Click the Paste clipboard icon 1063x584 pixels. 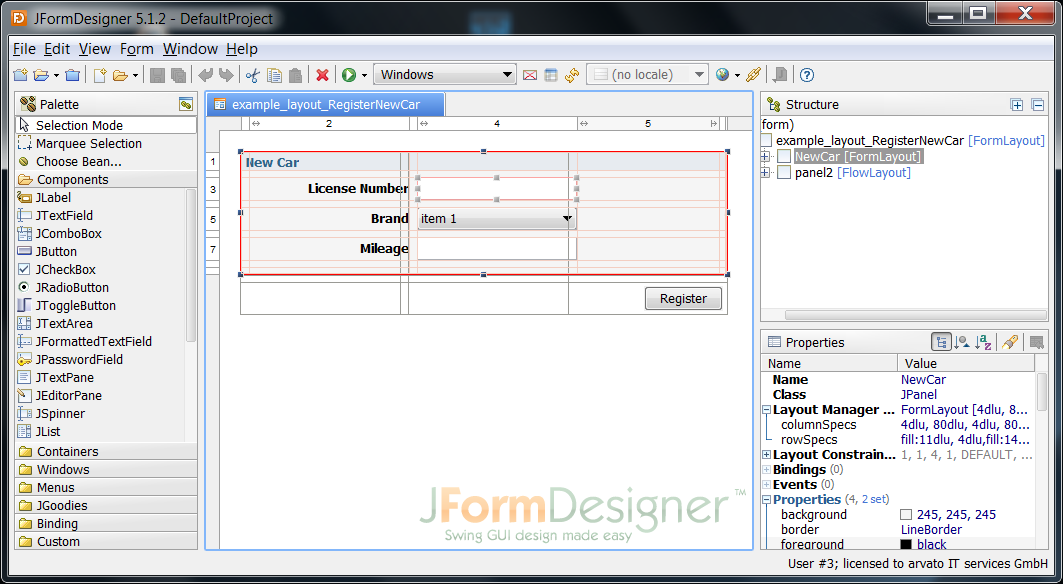(295, 75)
